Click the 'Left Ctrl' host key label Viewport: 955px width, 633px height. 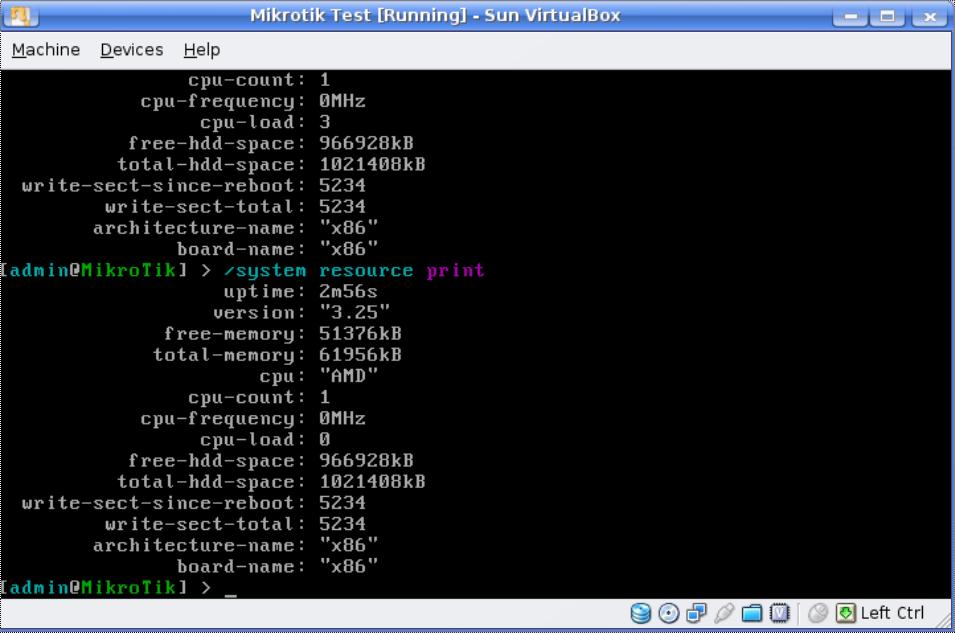point(892,613)
